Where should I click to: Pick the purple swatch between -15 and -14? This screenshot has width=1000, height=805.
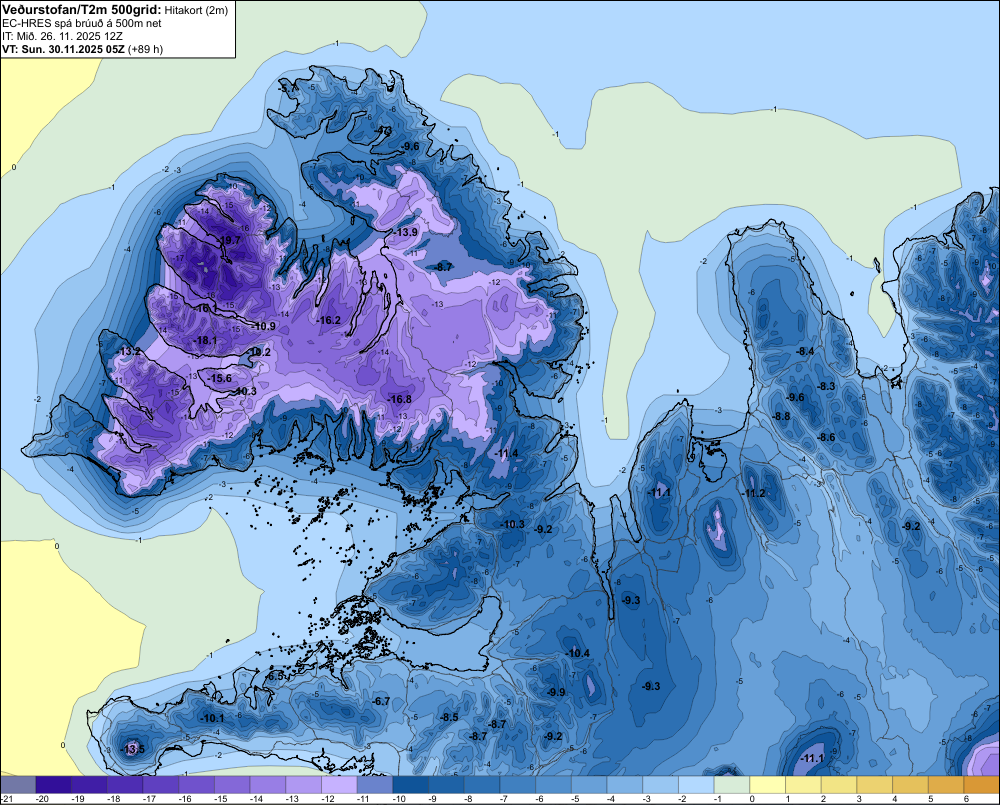(232, 785)
